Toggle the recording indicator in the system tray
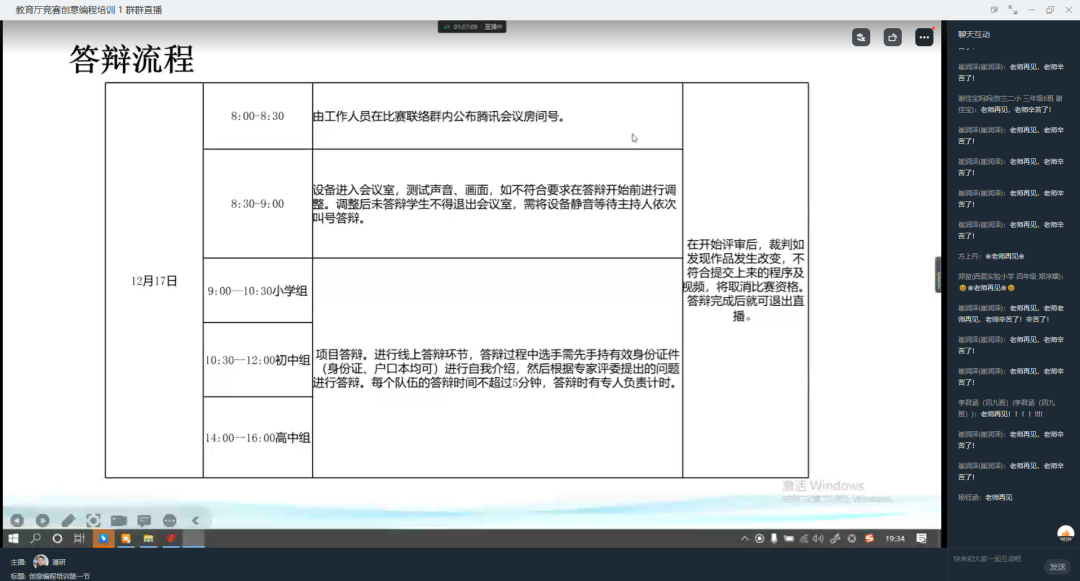 [x=760, y=537]
